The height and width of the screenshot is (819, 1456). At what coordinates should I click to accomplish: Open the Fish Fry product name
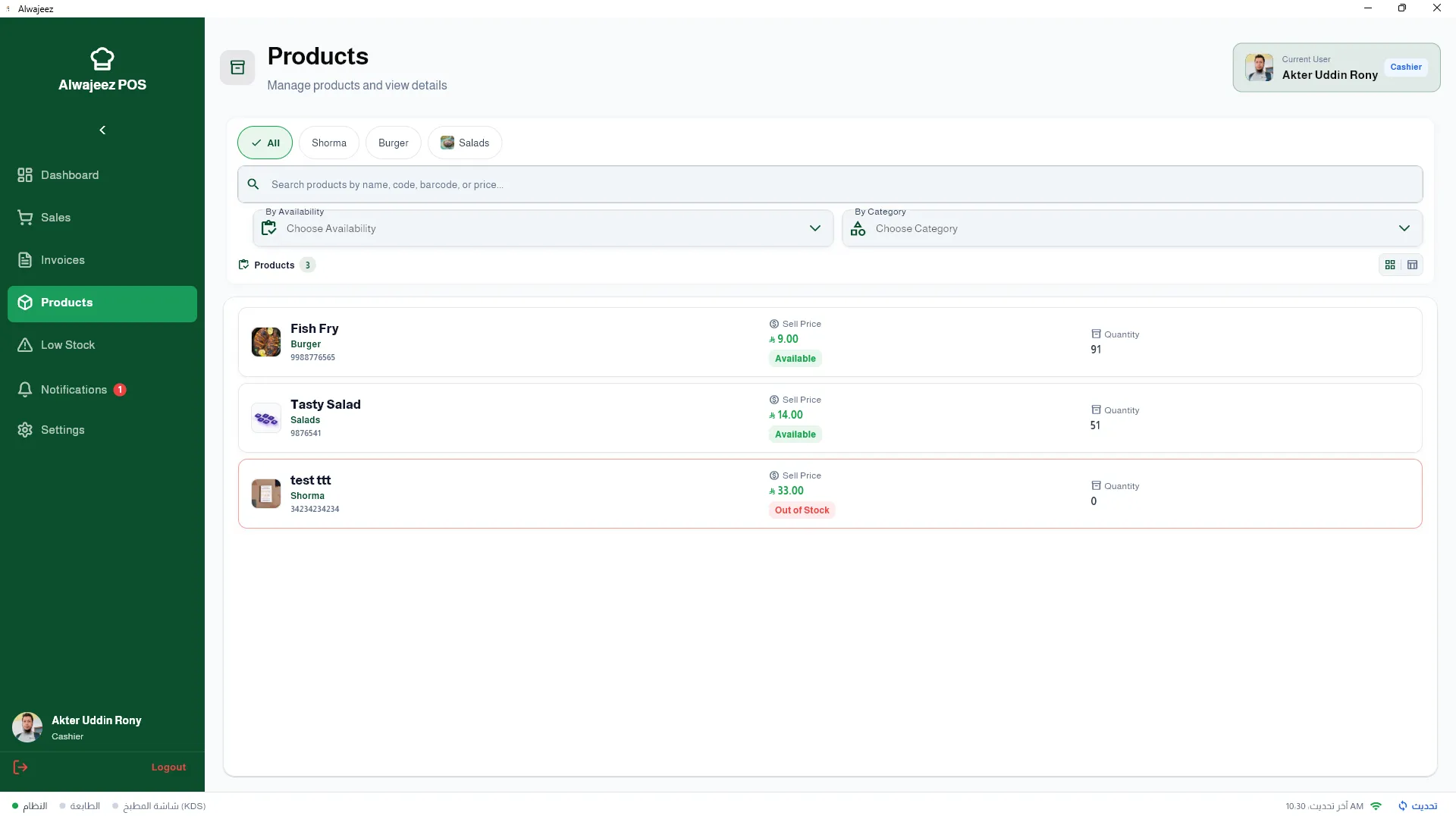[314, 328]
